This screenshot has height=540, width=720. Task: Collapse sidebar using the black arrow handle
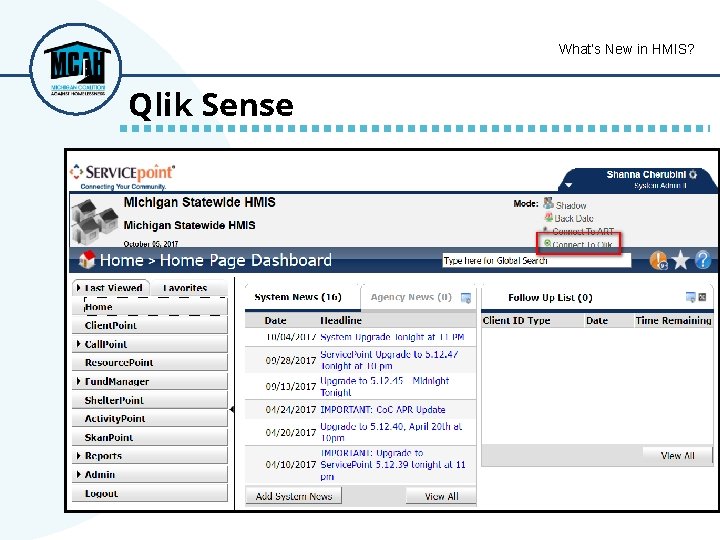pyautogui.click(x=232, y=409)
